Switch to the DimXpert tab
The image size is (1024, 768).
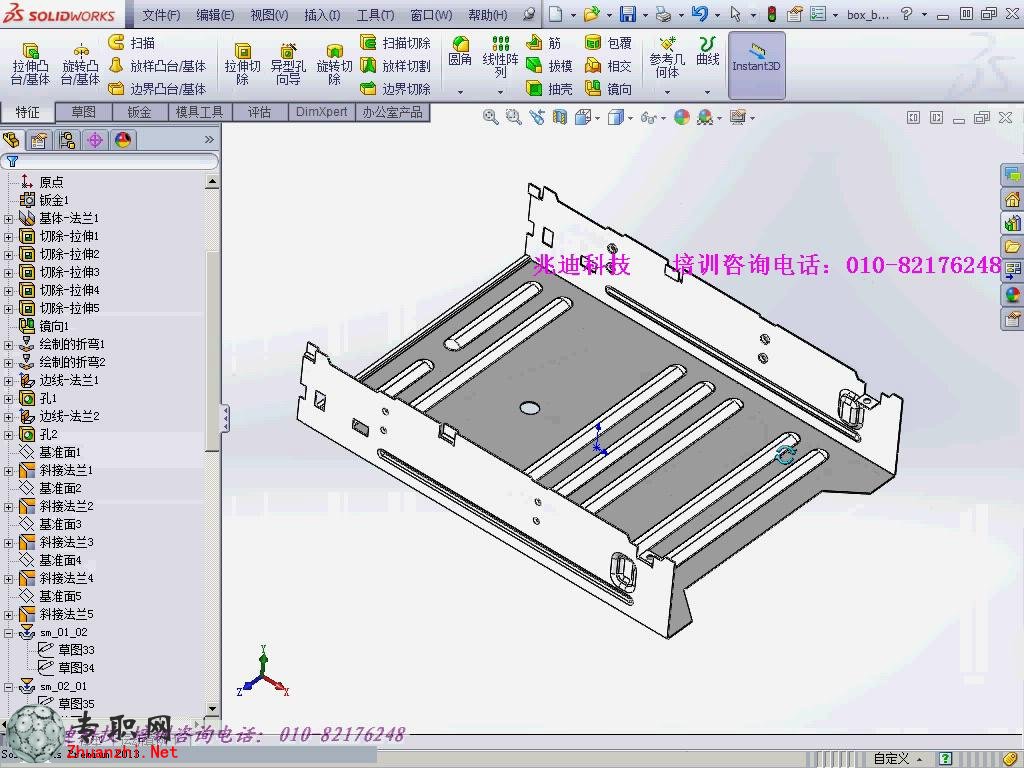click(321, 112)
